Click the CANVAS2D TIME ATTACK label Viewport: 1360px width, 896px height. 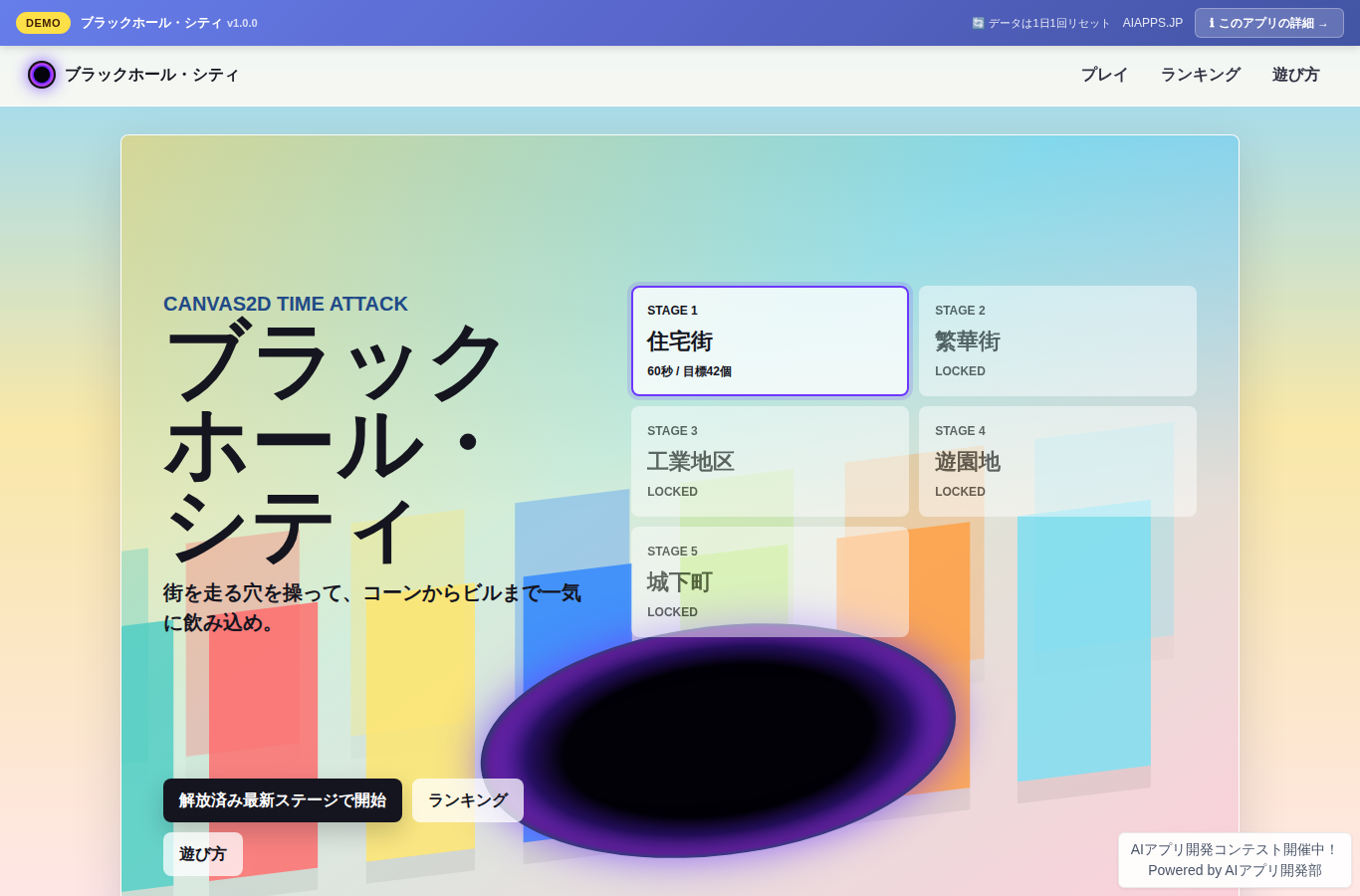[x=286, y=304]
